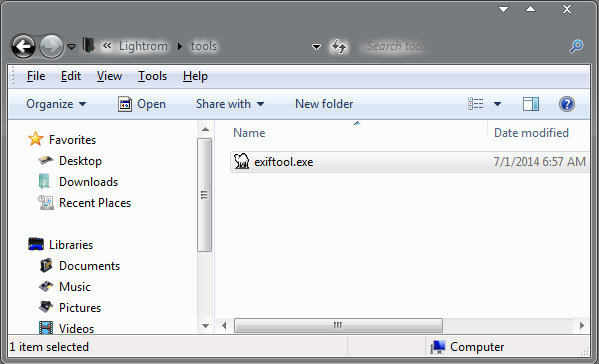The image size is (599, 364).
Task: Go back using the Back arrow button
Action: 23,47
